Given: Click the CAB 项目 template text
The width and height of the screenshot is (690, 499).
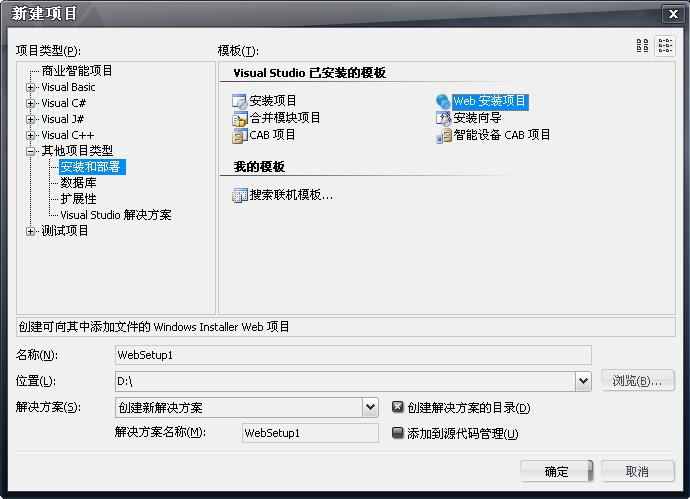Looking at the screenshot, I should tap(272, 135).
